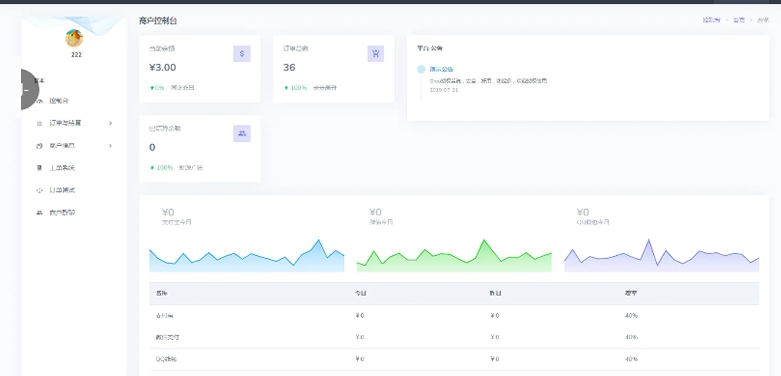This screenshot has height=376, width=781.
Task: Click the 100% indicator on the third card
Action: pyautogui.click(x=161, y=168)
